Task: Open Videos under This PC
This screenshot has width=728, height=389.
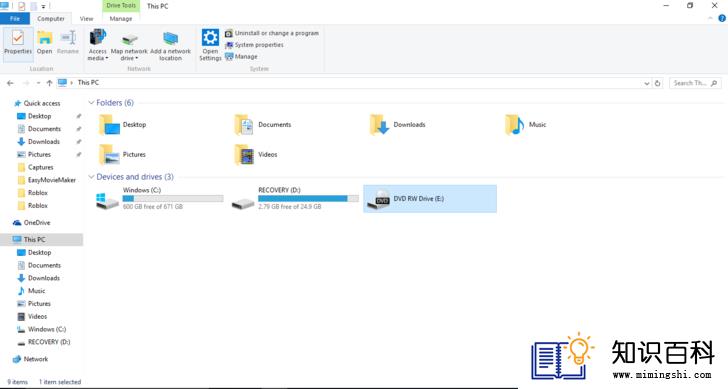Action: (37, 317)
